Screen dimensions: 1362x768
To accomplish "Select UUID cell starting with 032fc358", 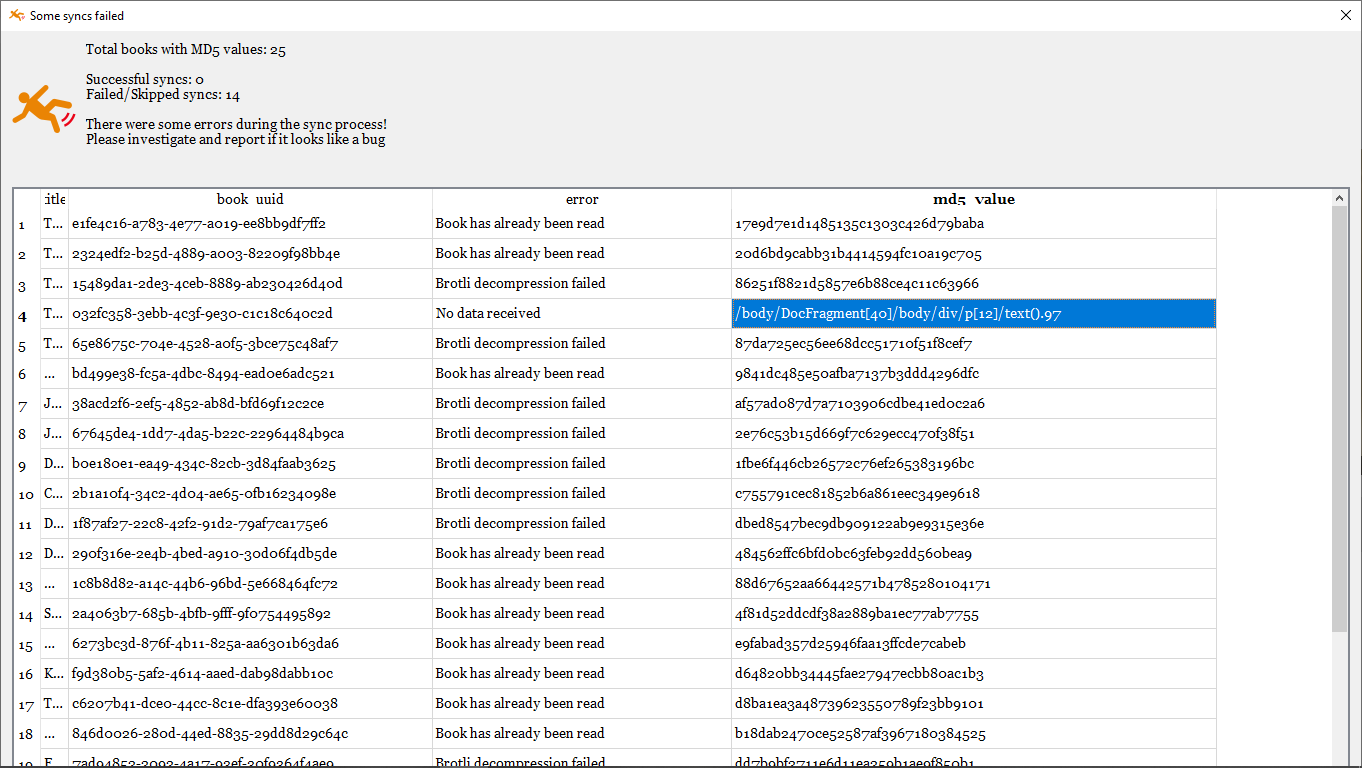I will point(250,314).
